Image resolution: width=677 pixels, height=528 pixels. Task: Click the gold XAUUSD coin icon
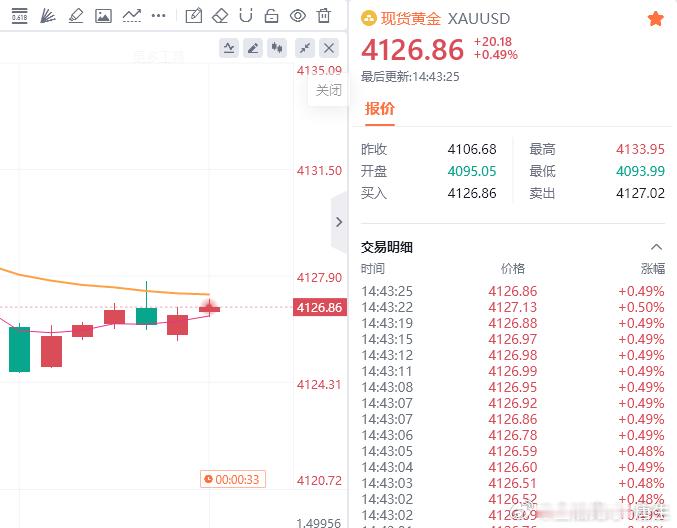pyautogui.click(x=368, y=19)
